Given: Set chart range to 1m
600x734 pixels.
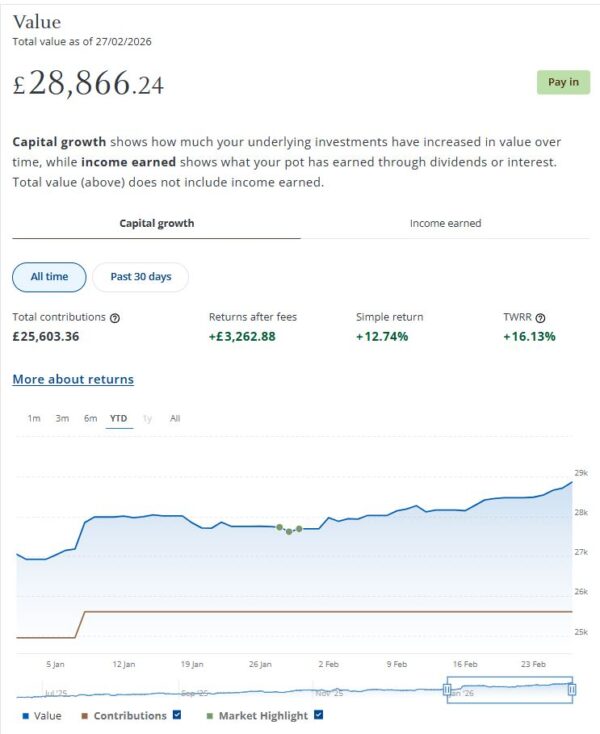Looking at the screenshot, I should [34, 419].
